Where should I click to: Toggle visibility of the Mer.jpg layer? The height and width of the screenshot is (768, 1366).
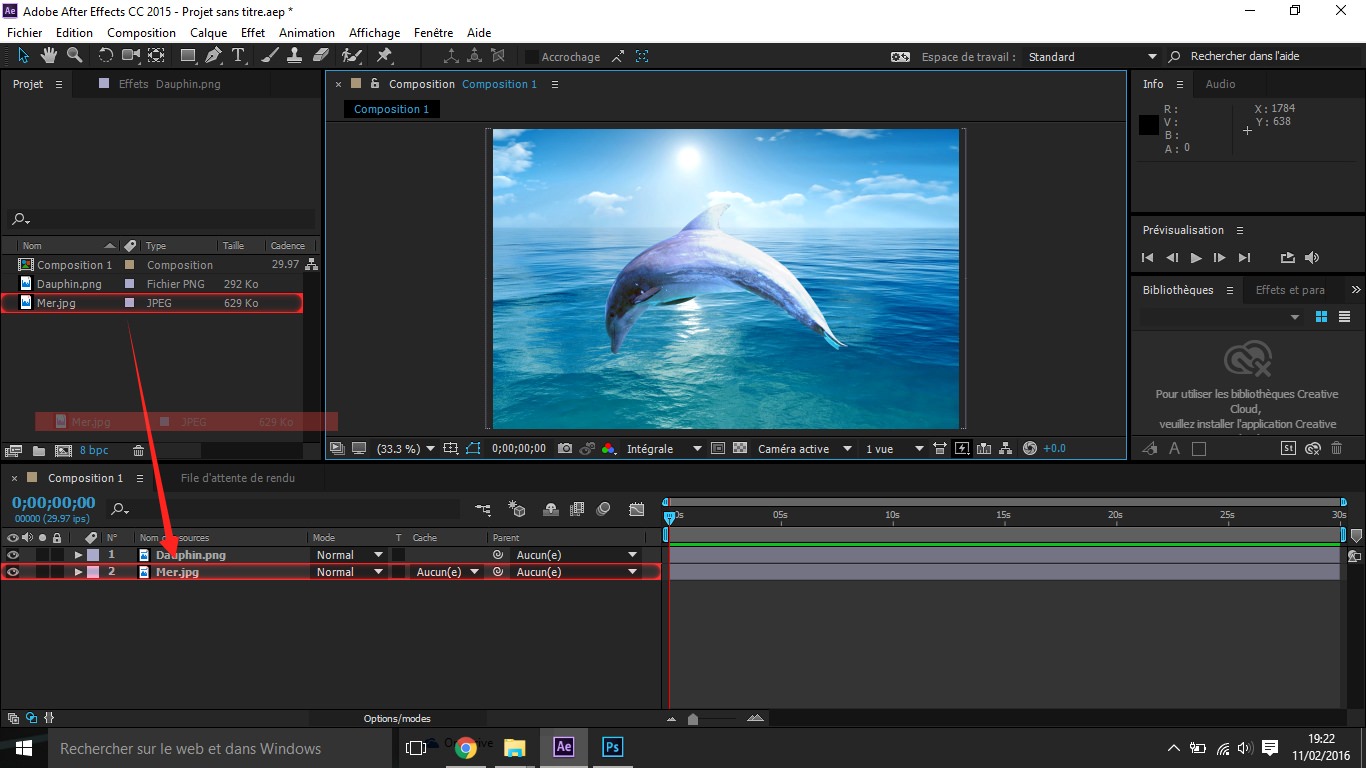click(x=13, y=572)
